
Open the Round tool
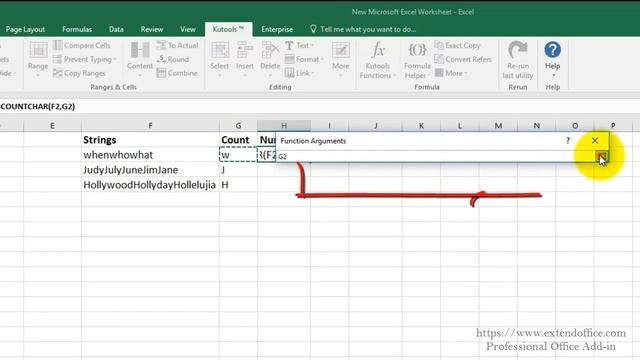tap(173, 59)
